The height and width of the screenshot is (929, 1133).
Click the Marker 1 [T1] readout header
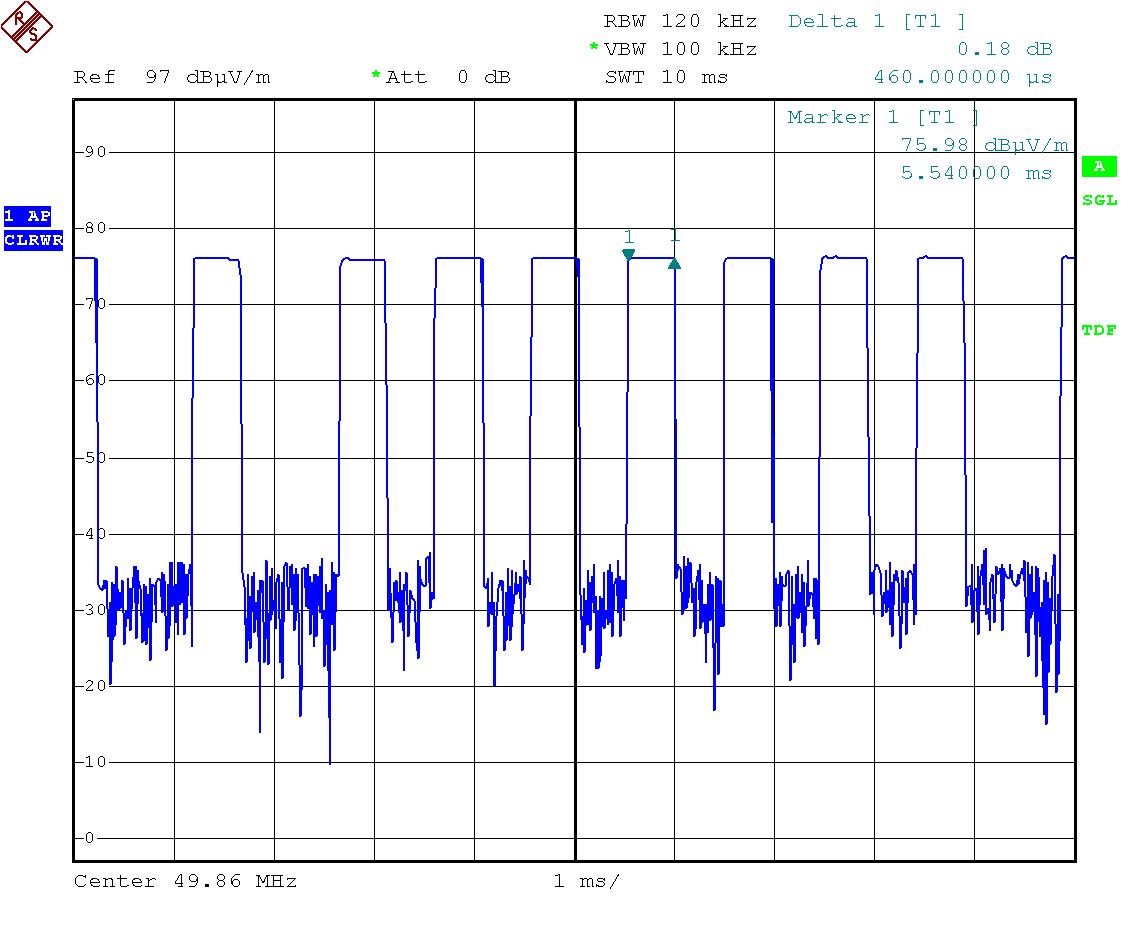click(883, 117)
